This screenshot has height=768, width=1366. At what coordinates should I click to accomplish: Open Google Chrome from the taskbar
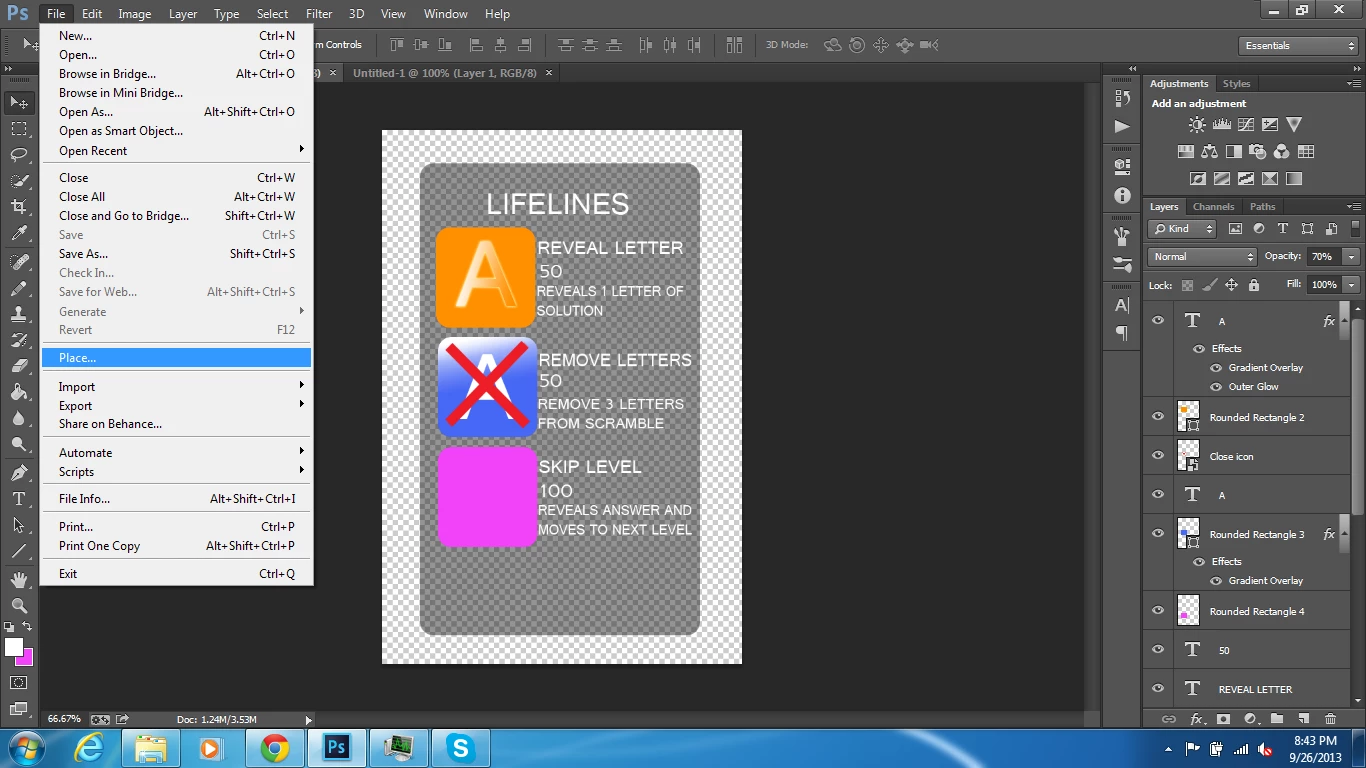coord(274,748)
